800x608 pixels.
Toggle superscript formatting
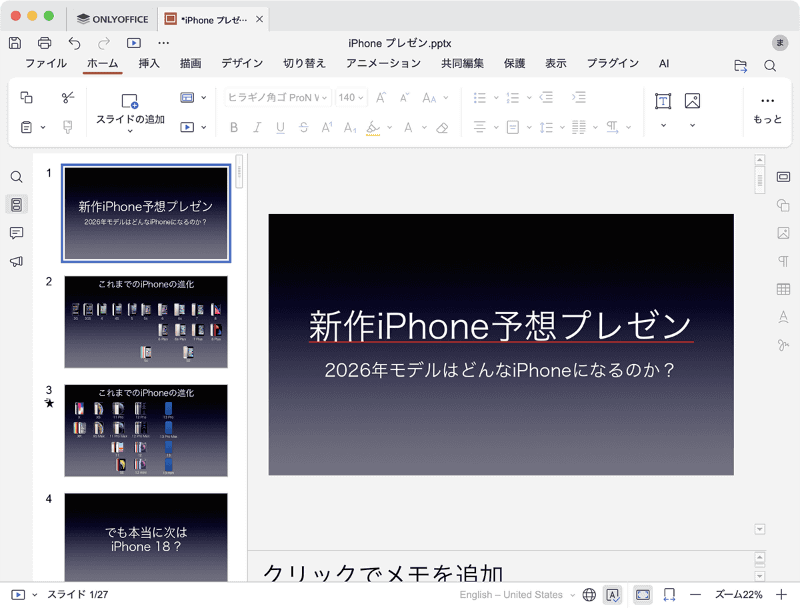(x=327, y=128)
